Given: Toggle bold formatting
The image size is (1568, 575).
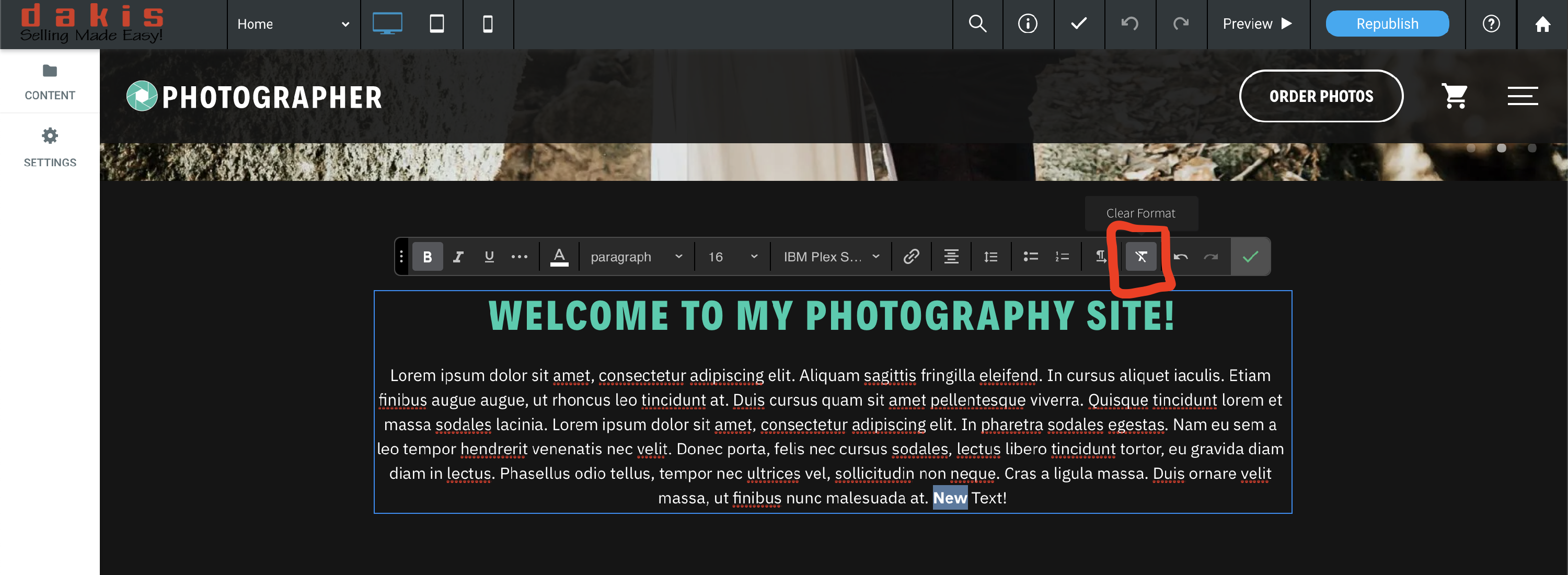Looking at the screenshot, I should point(428,257).
